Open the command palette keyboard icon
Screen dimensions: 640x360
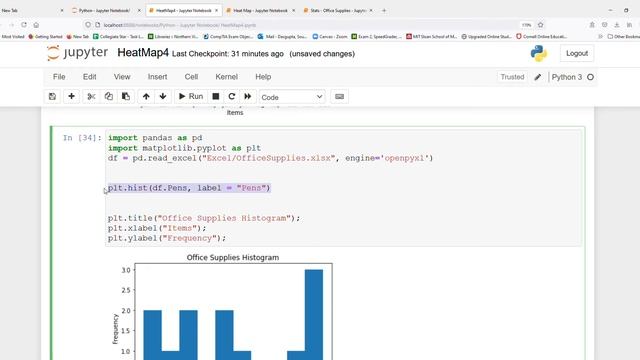[339, 97]
